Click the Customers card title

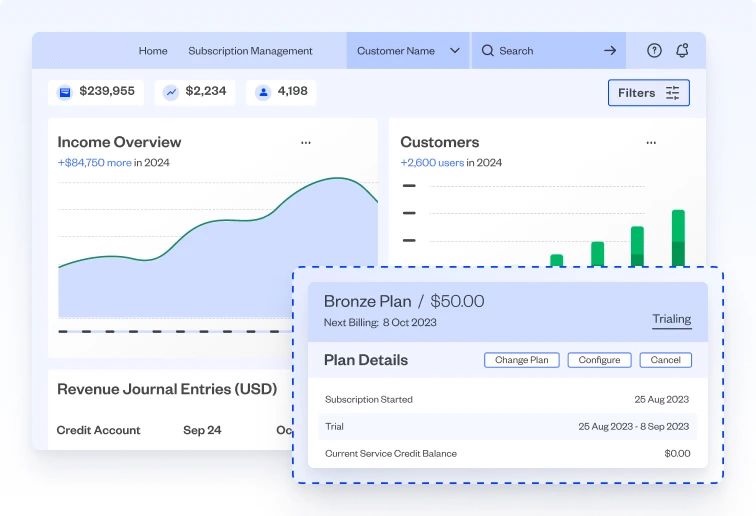click(x=440, y=142)
